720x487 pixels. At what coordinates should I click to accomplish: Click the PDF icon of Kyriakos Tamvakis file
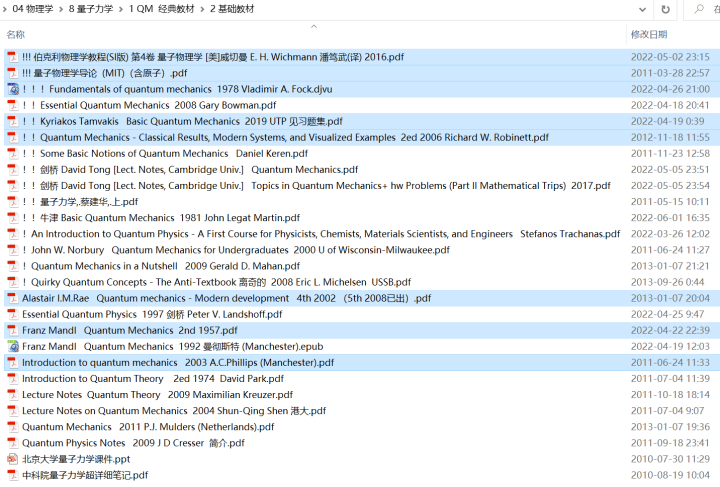pyautogui.click(x=13, y=121)
